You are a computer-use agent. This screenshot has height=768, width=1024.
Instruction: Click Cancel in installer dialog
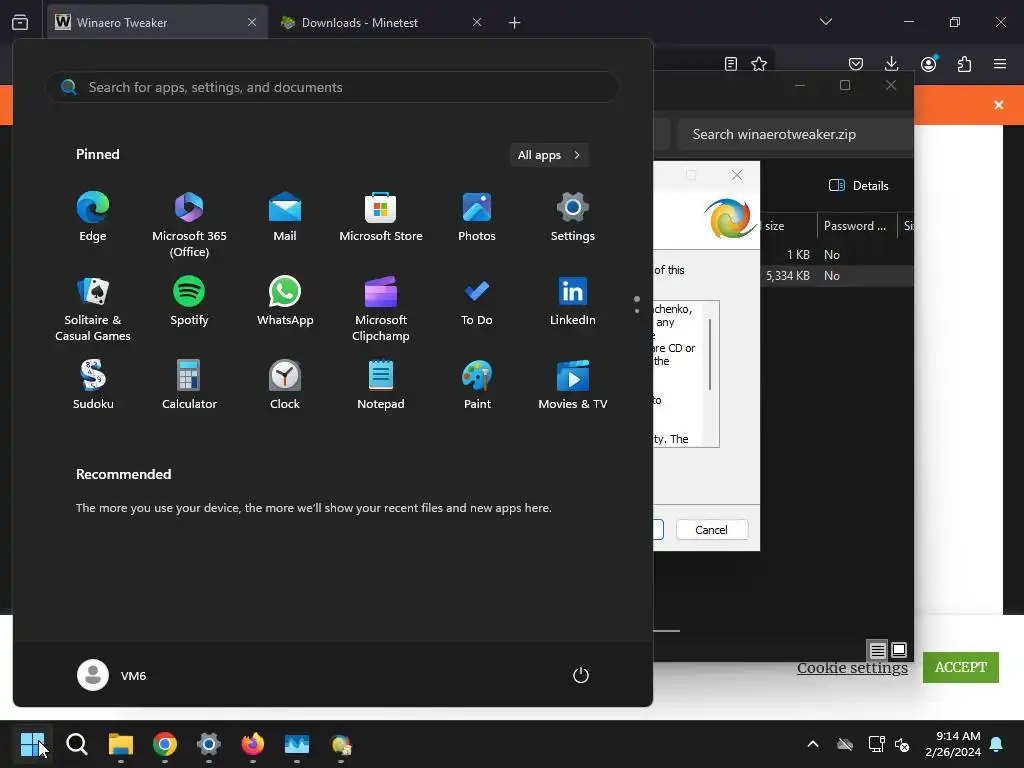(x=712, y=530)
